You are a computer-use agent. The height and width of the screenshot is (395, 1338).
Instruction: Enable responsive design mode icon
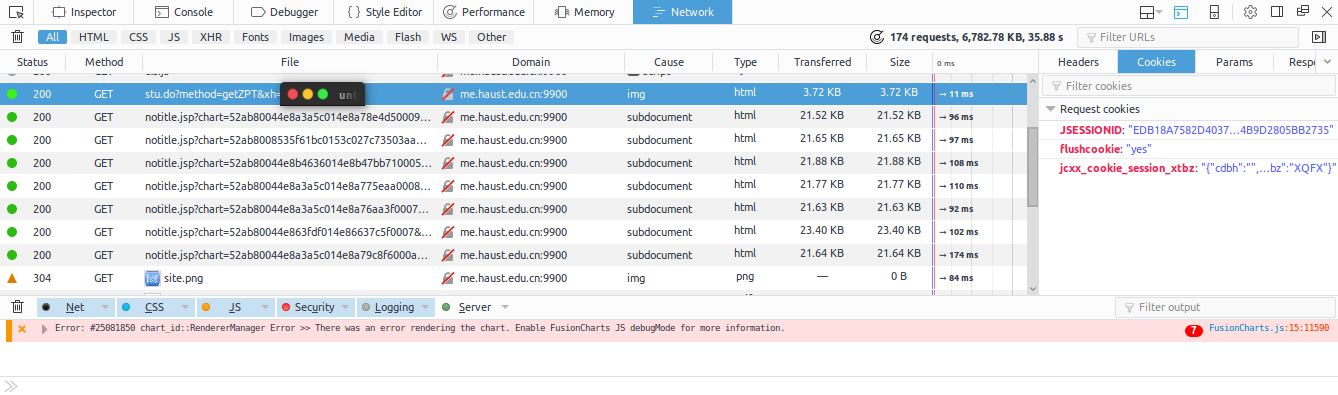pos(1213,12)
